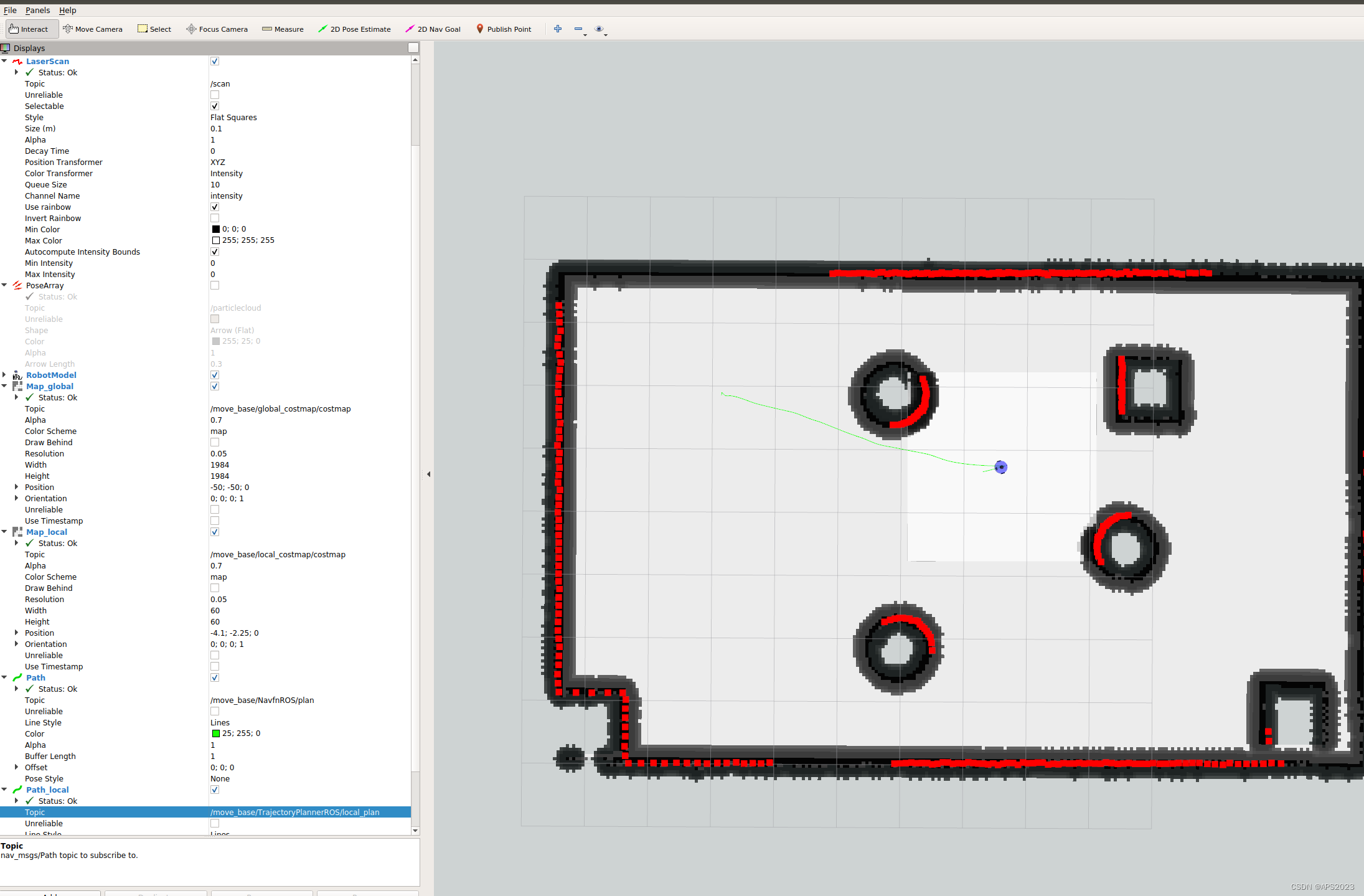Select the 2D Pose Estimate tool
The width and height of the screenshot is (1364, 896).
354,29
